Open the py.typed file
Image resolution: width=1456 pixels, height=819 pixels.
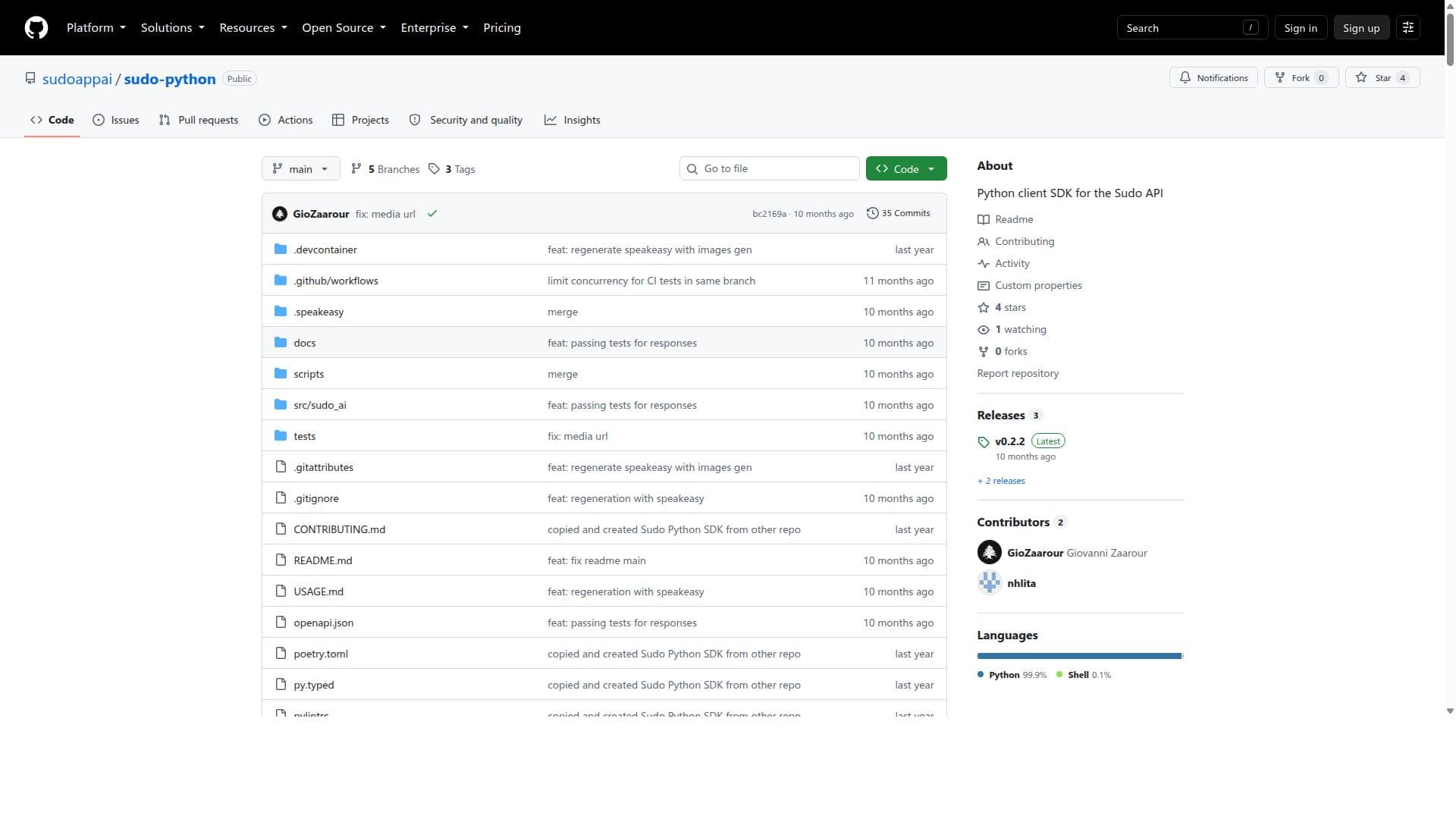[314, 685]
